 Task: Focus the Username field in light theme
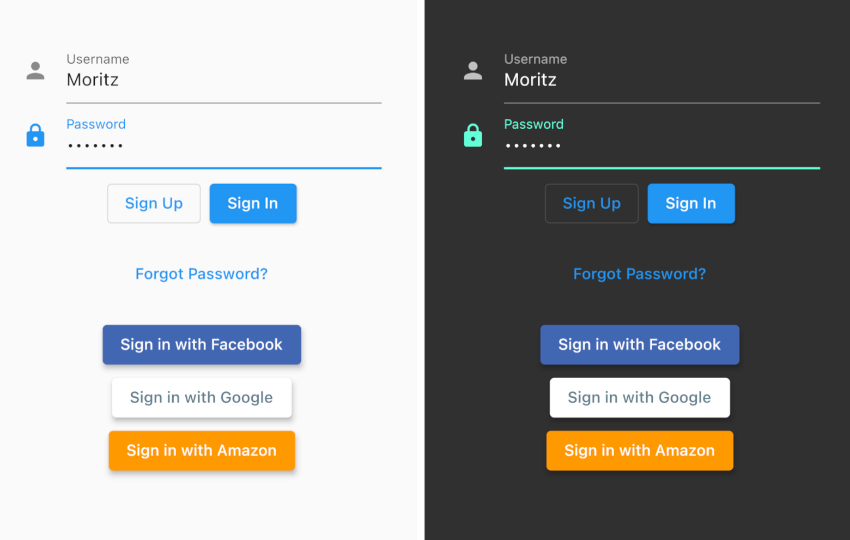point(224,76)
